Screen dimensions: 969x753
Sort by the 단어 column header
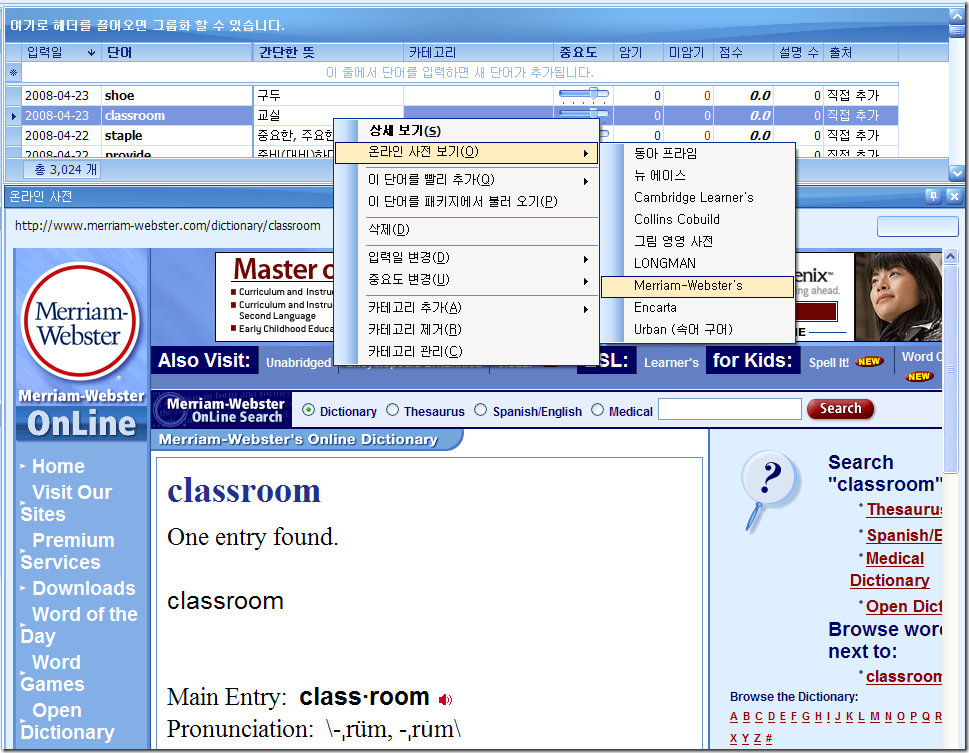(x=177, y=53)
